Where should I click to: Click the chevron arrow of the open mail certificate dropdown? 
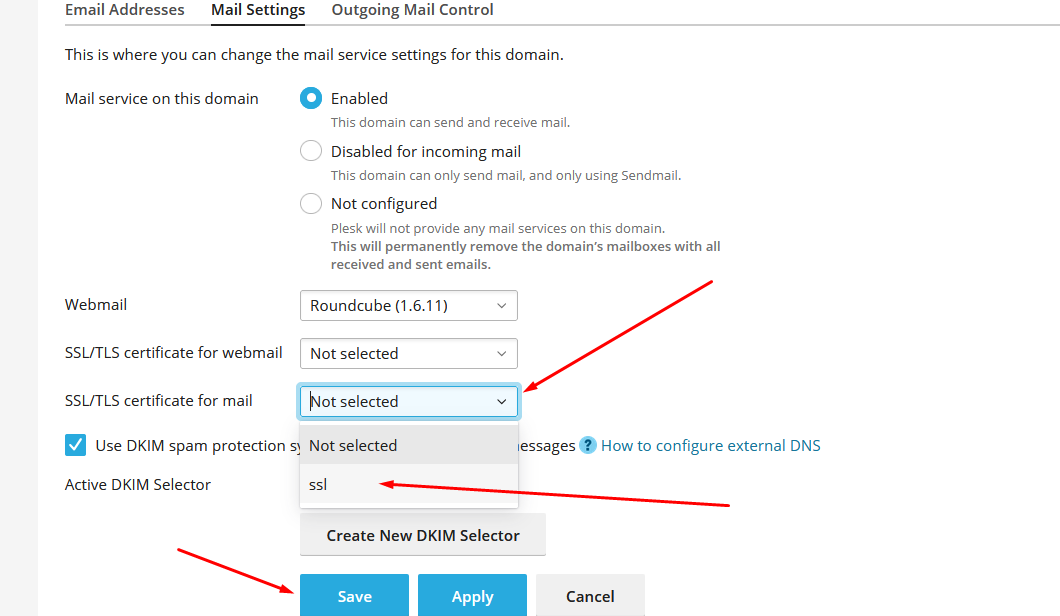tap(501, 402)
